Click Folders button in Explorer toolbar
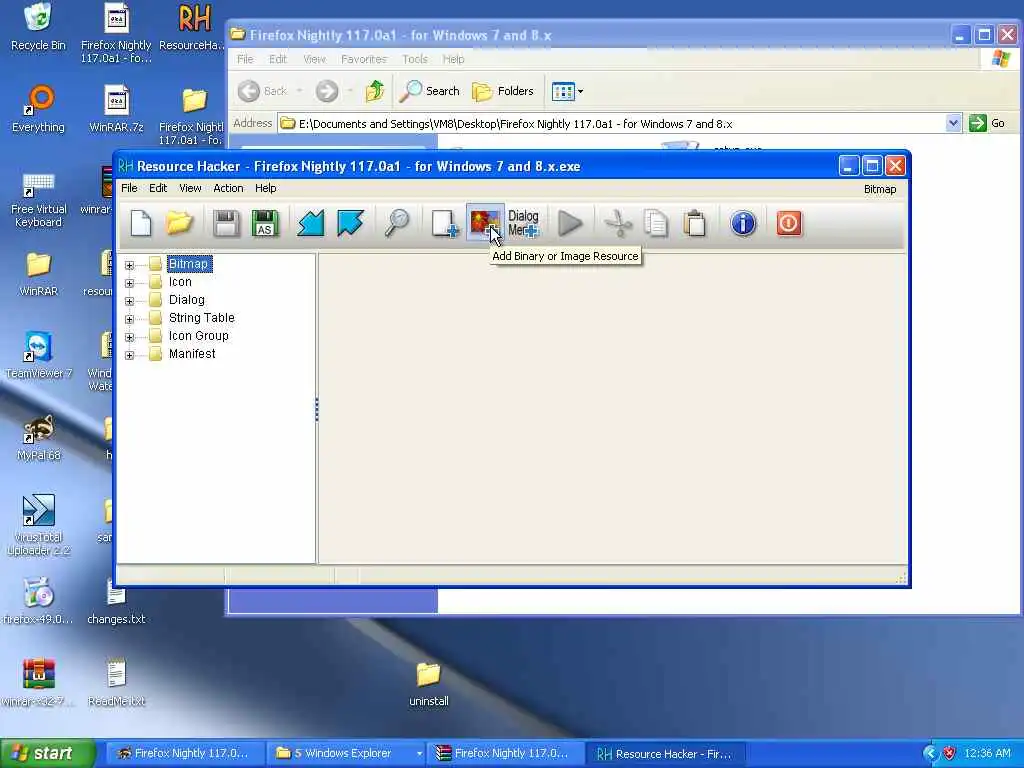This screenshot has width=1024, height=768. click(x=503, y=91)
